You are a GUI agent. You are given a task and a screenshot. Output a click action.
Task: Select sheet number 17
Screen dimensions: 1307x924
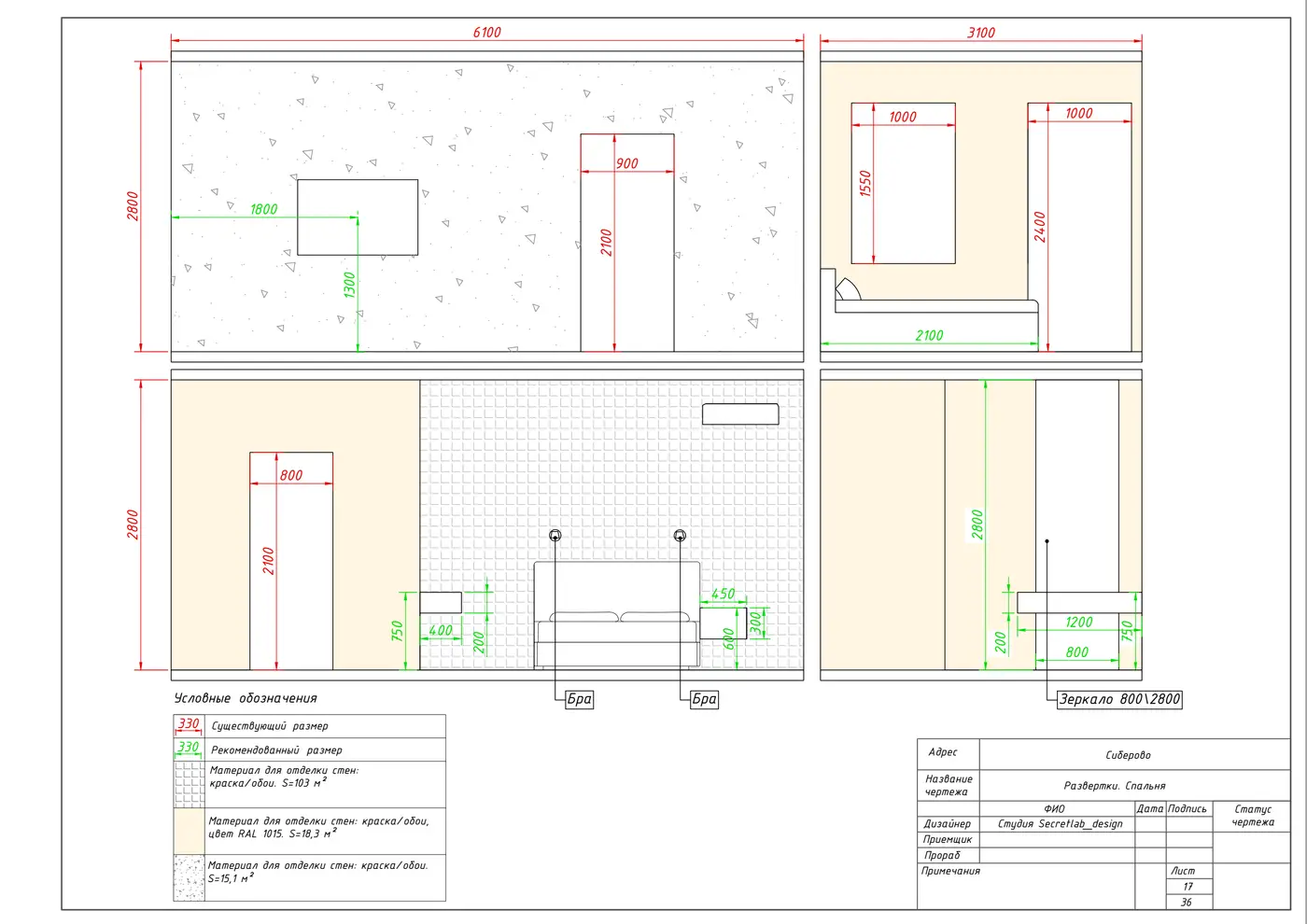click(x=1188, y=887)
